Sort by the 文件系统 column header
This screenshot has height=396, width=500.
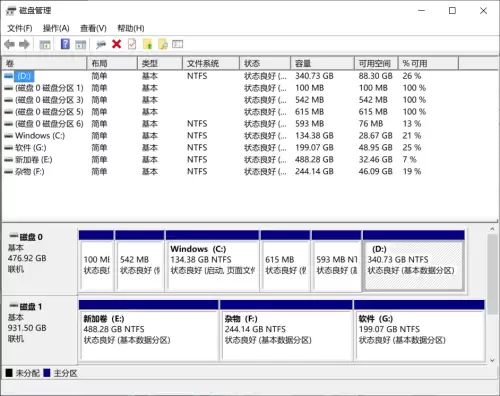click(211, 63)
